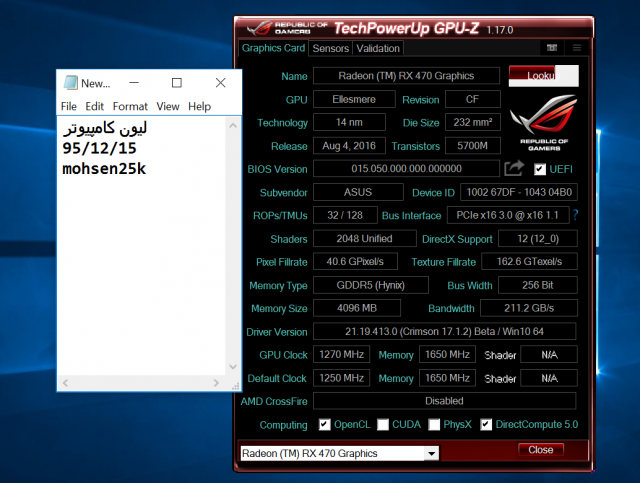
Task: Click Notepad vertical scrollbar down arrow
Action: pos(233,367)
